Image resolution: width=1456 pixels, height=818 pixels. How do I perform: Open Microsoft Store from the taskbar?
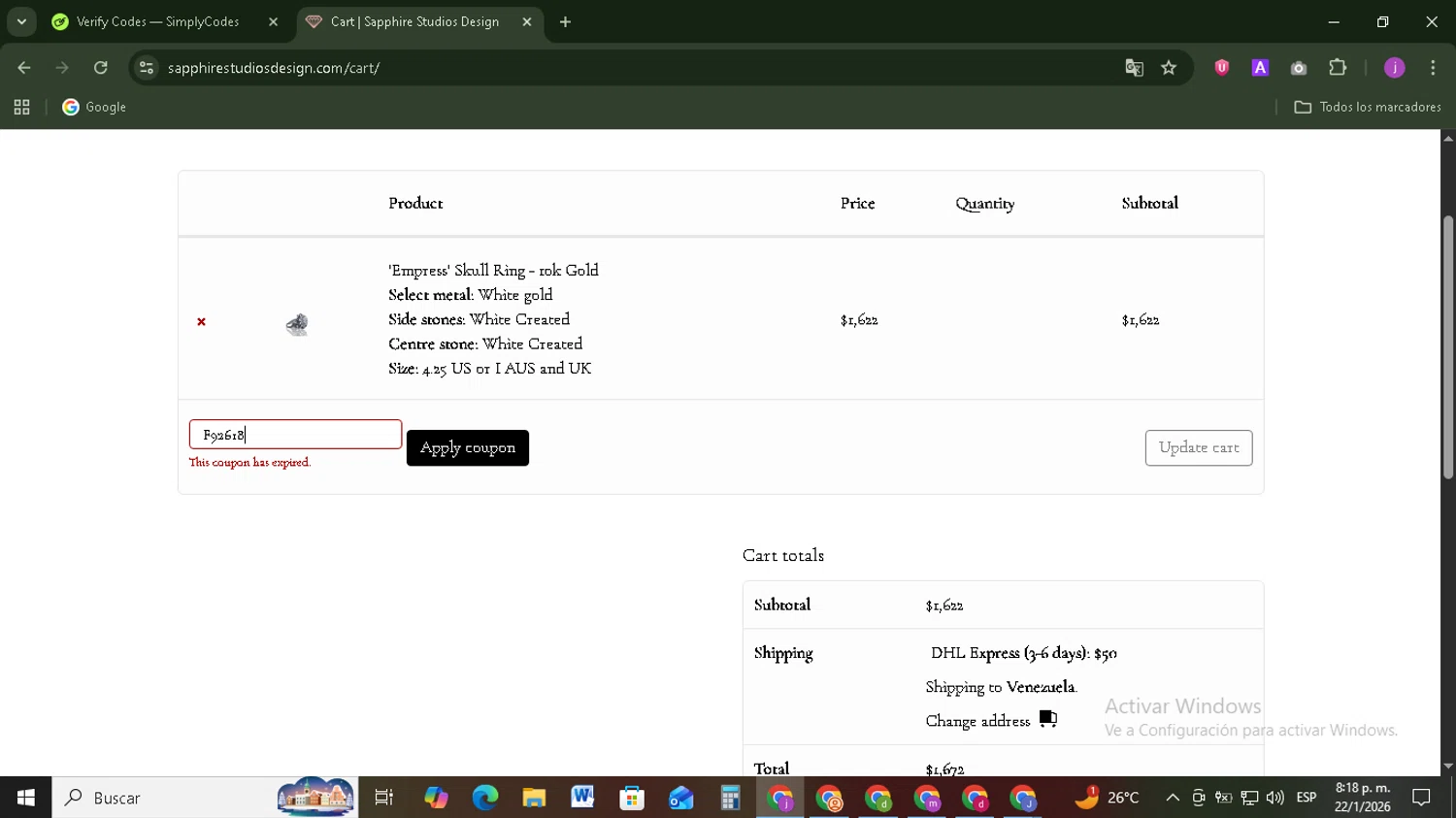632,798
